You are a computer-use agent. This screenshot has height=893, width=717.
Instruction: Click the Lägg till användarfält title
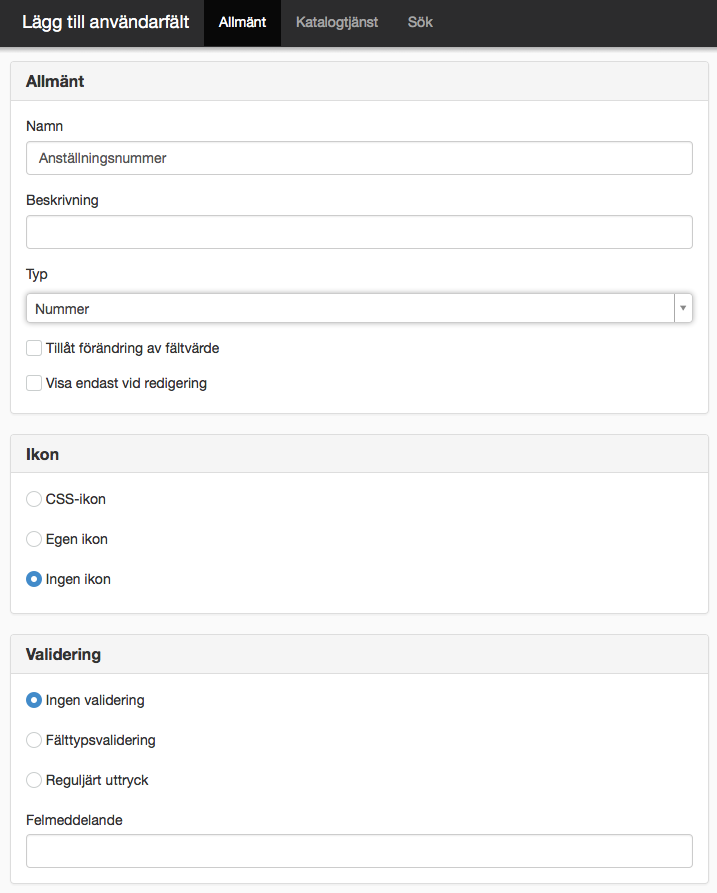105,22
